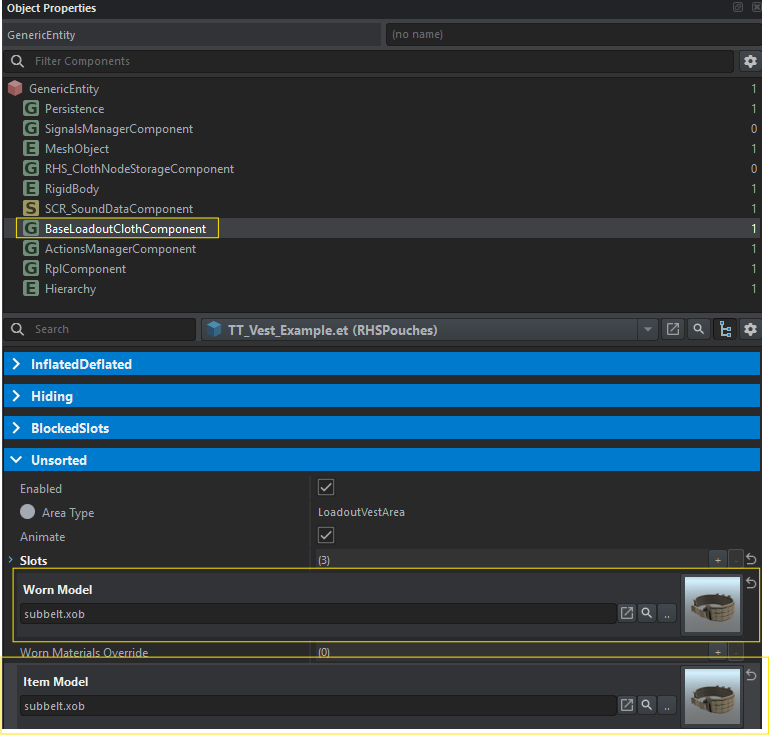Browse for Worn Model with '..' button

(667, 613)
